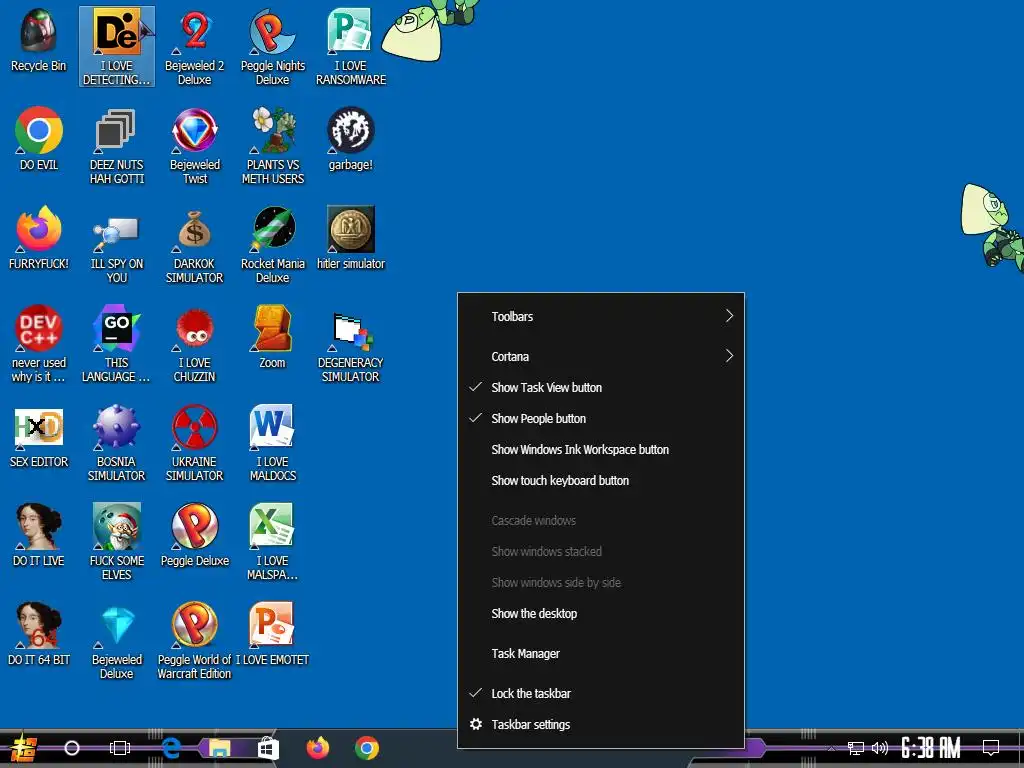The width and height of the screenshot is (1024, 768).
Task: Open Taskbar settings from context menu
Action: [x=601, y=724]
